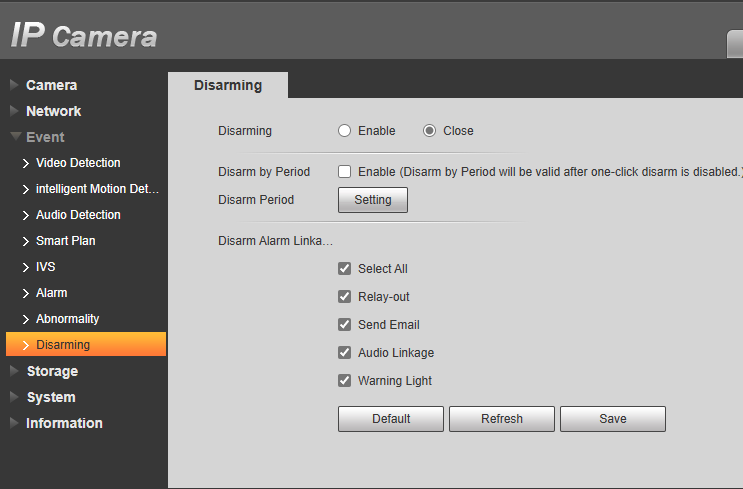Toggle the Relay-out checkbox
Image resolution: width=743 pixels, height=489 pixels.
click(344, 297)
